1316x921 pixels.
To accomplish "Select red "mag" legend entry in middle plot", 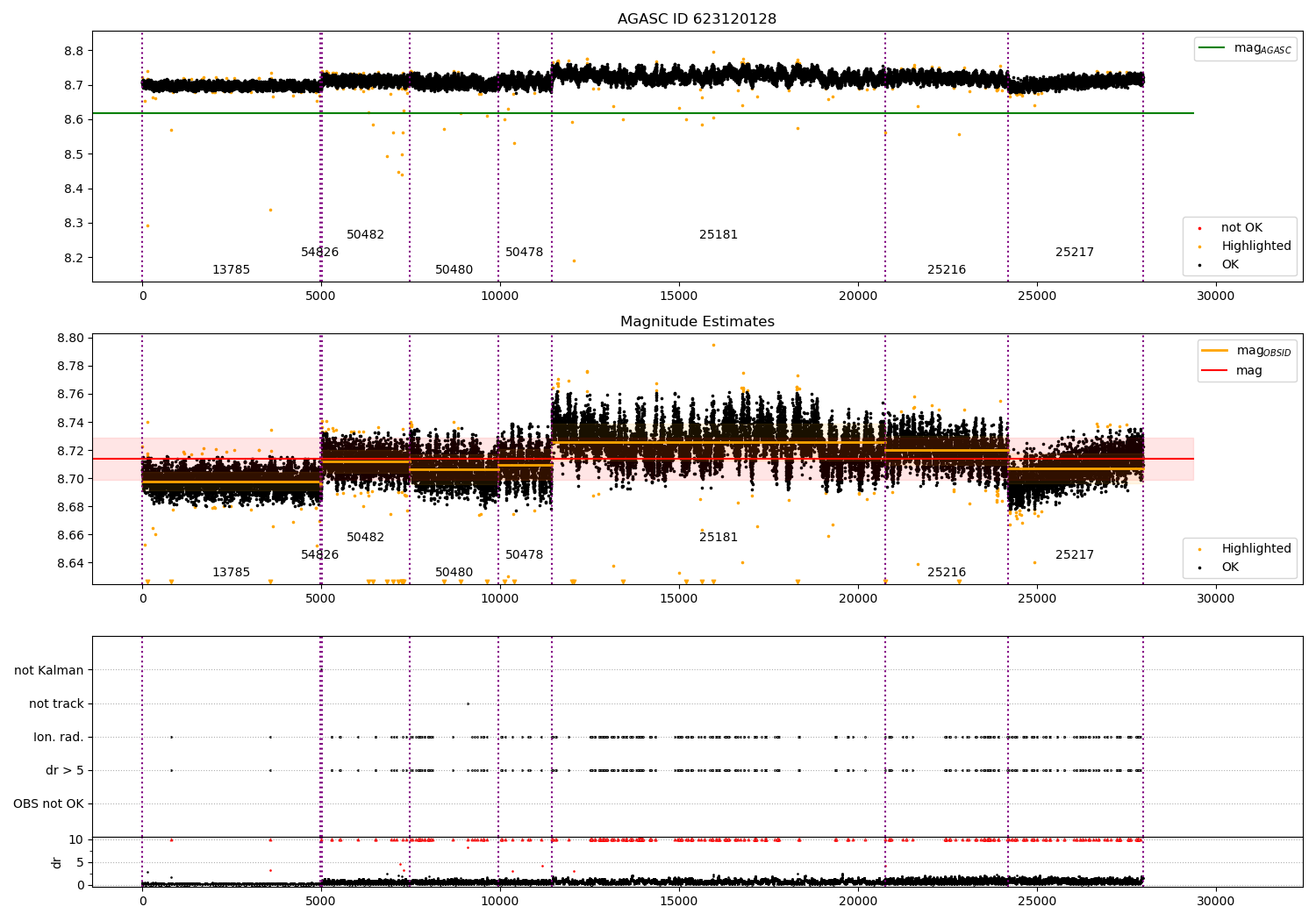I will [x=1232, y=371].
